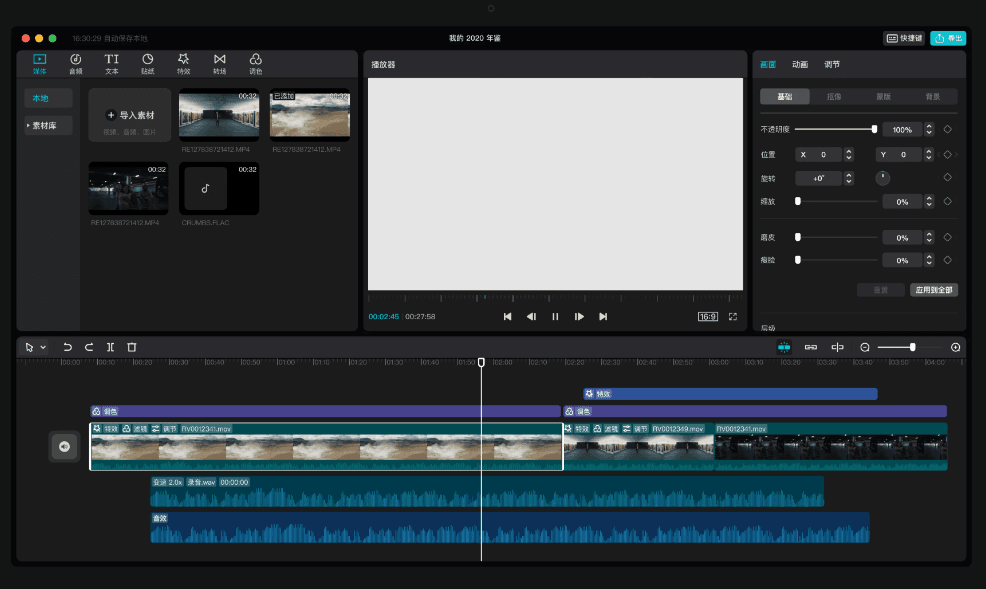Click the 导入素材 import media button

pos(130,115)
